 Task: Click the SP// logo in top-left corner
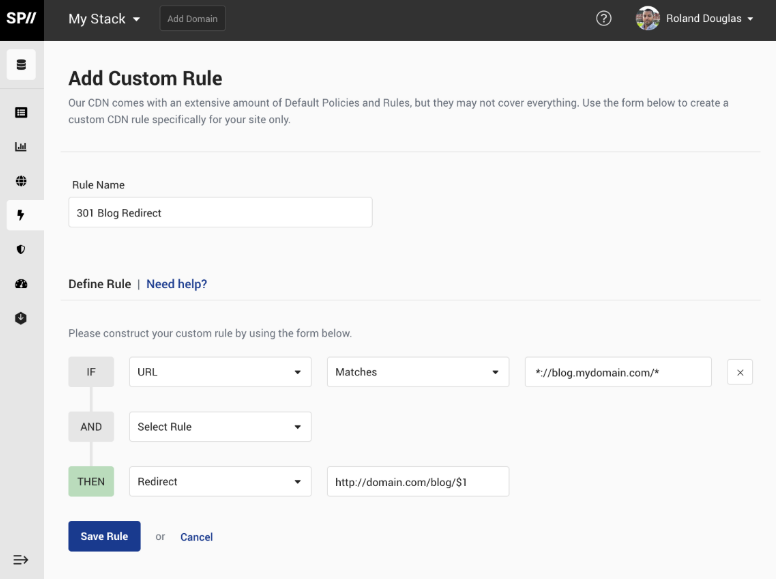point(21,19)
